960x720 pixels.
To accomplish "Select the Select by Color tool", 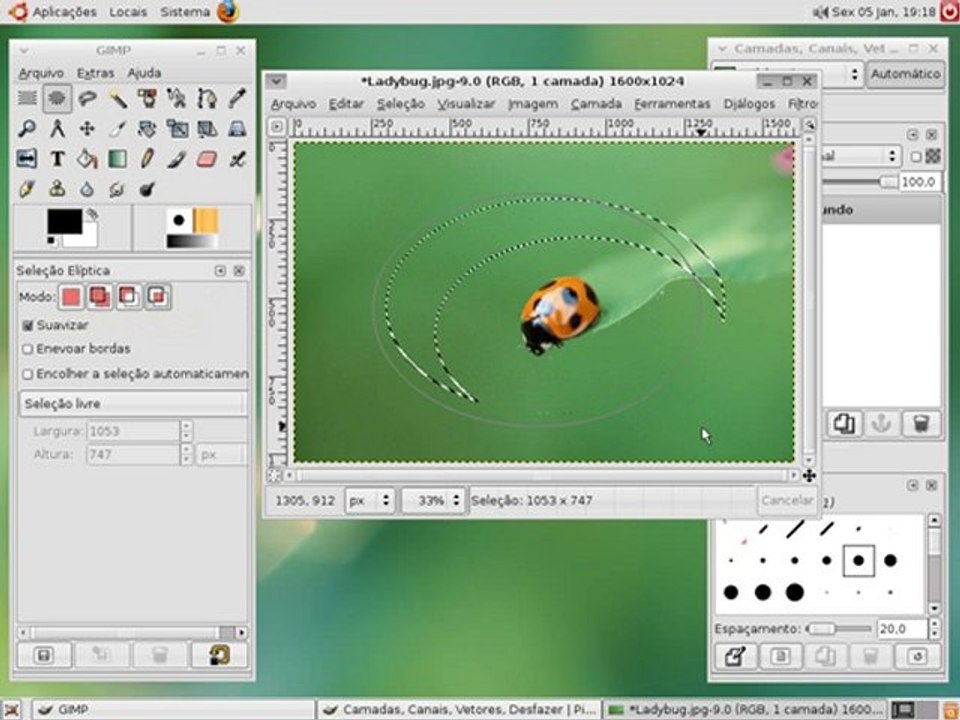I will 147,99.
